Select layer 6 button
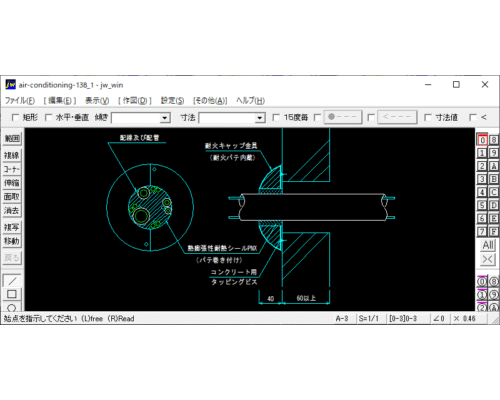Viewport: 500px width, 400px height. pyautogui.click(x=482, y=218)
